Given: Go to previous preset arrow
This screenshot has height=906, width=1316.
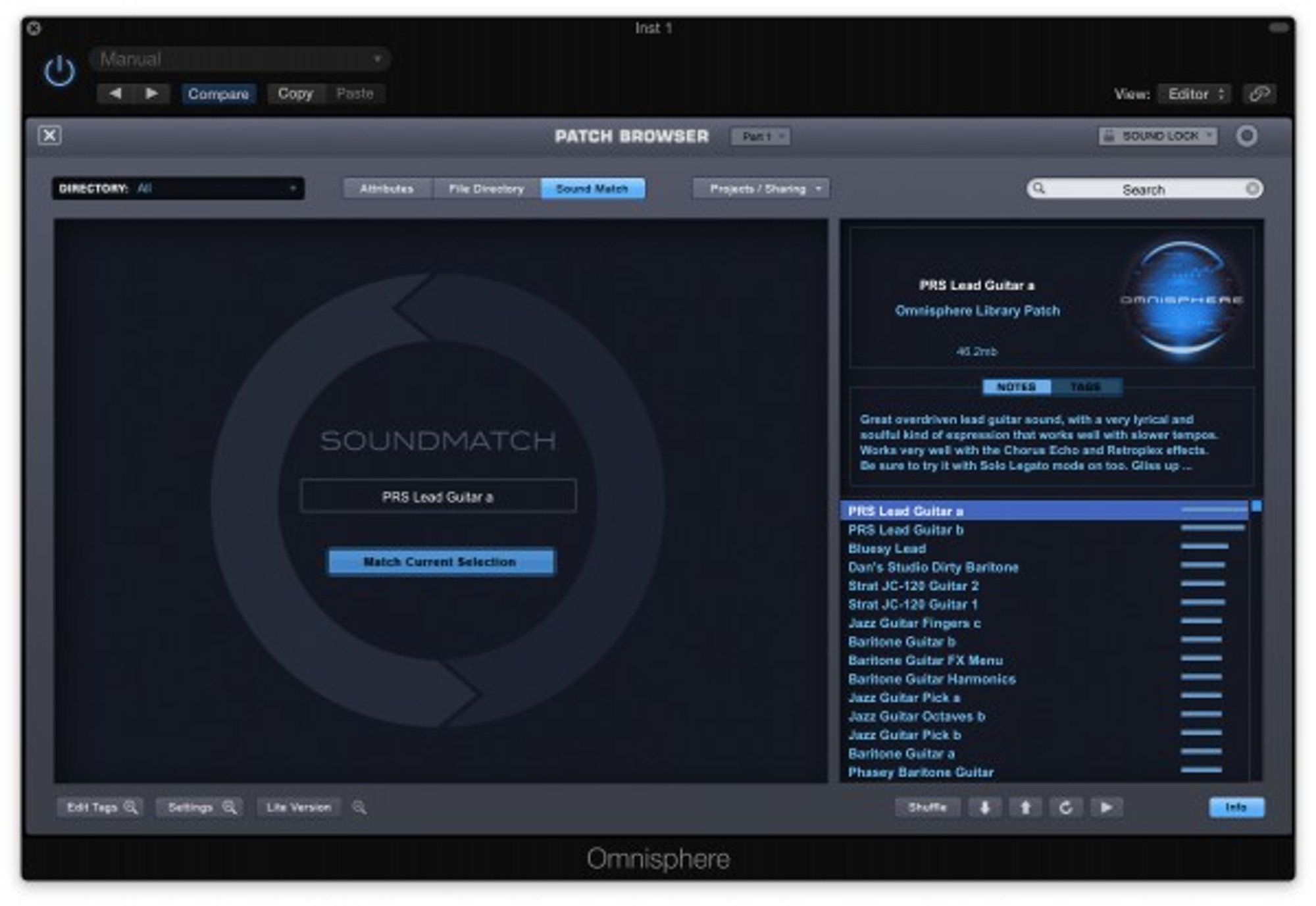Looking at the screenshot, I should point(115,93).
